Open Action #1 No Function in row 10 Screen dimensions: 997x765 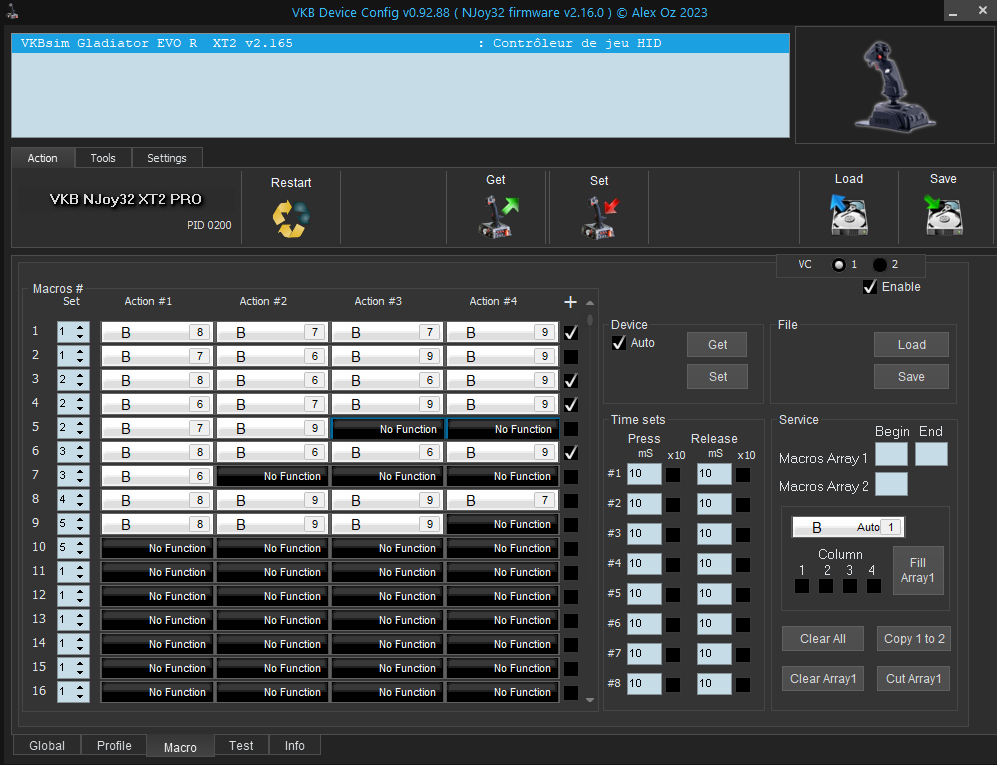pos(156,548)
